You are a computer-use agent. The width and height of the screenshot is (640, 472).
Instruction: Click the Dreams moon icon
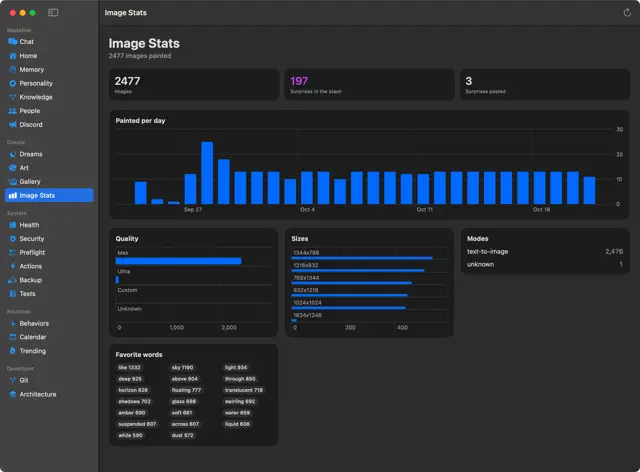pyautogui.click(x=13, y=154)
